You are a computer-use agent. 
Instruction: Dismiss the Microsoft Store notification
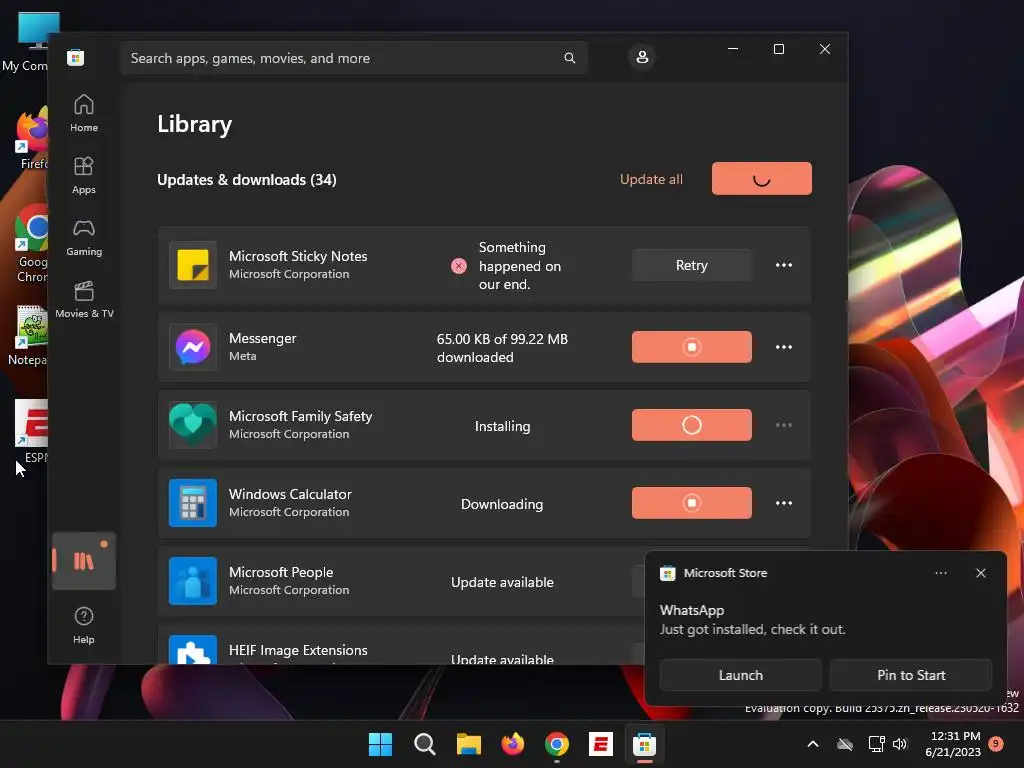(980, 573)
